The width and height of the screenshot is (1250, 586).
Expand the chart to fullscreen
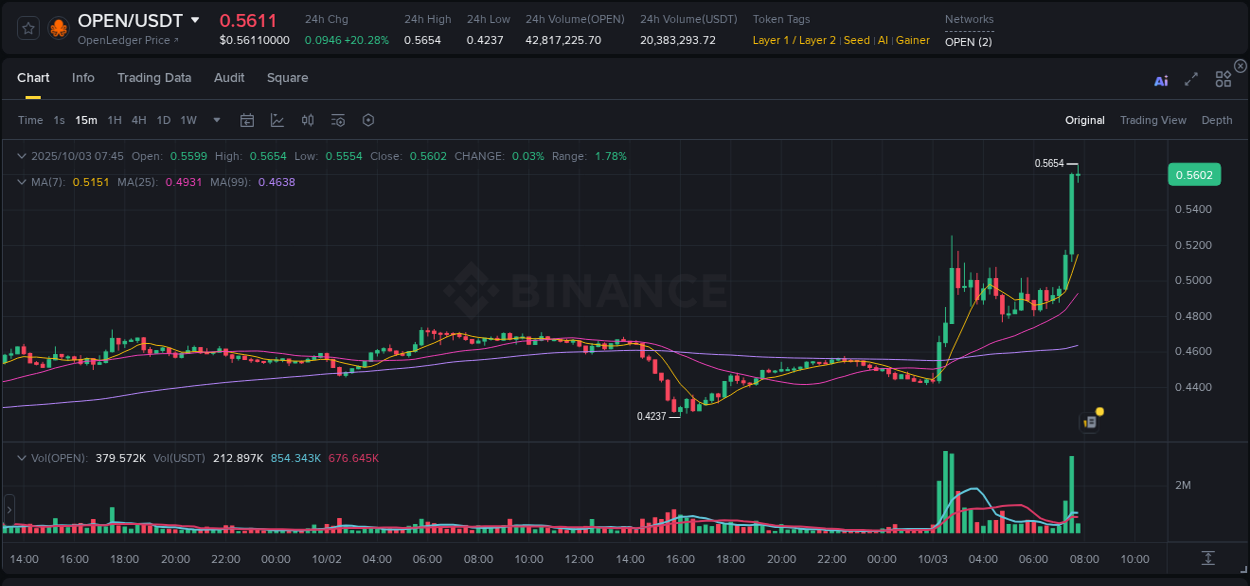click(1191, 80)
